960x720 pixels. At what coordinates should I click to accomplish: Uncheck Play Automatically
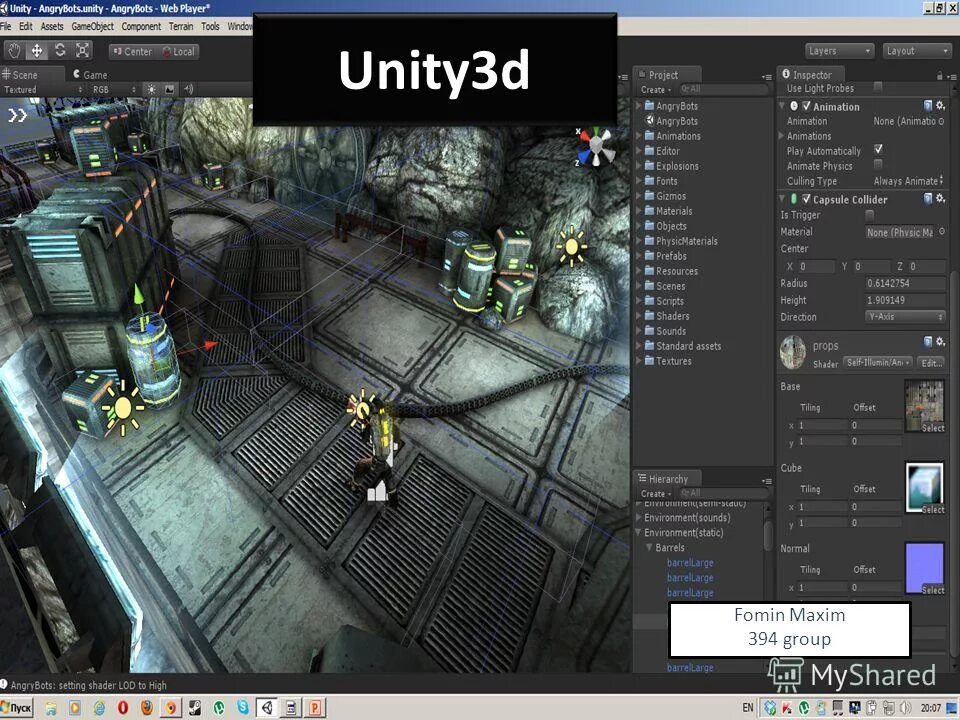(x=879, y=149)
